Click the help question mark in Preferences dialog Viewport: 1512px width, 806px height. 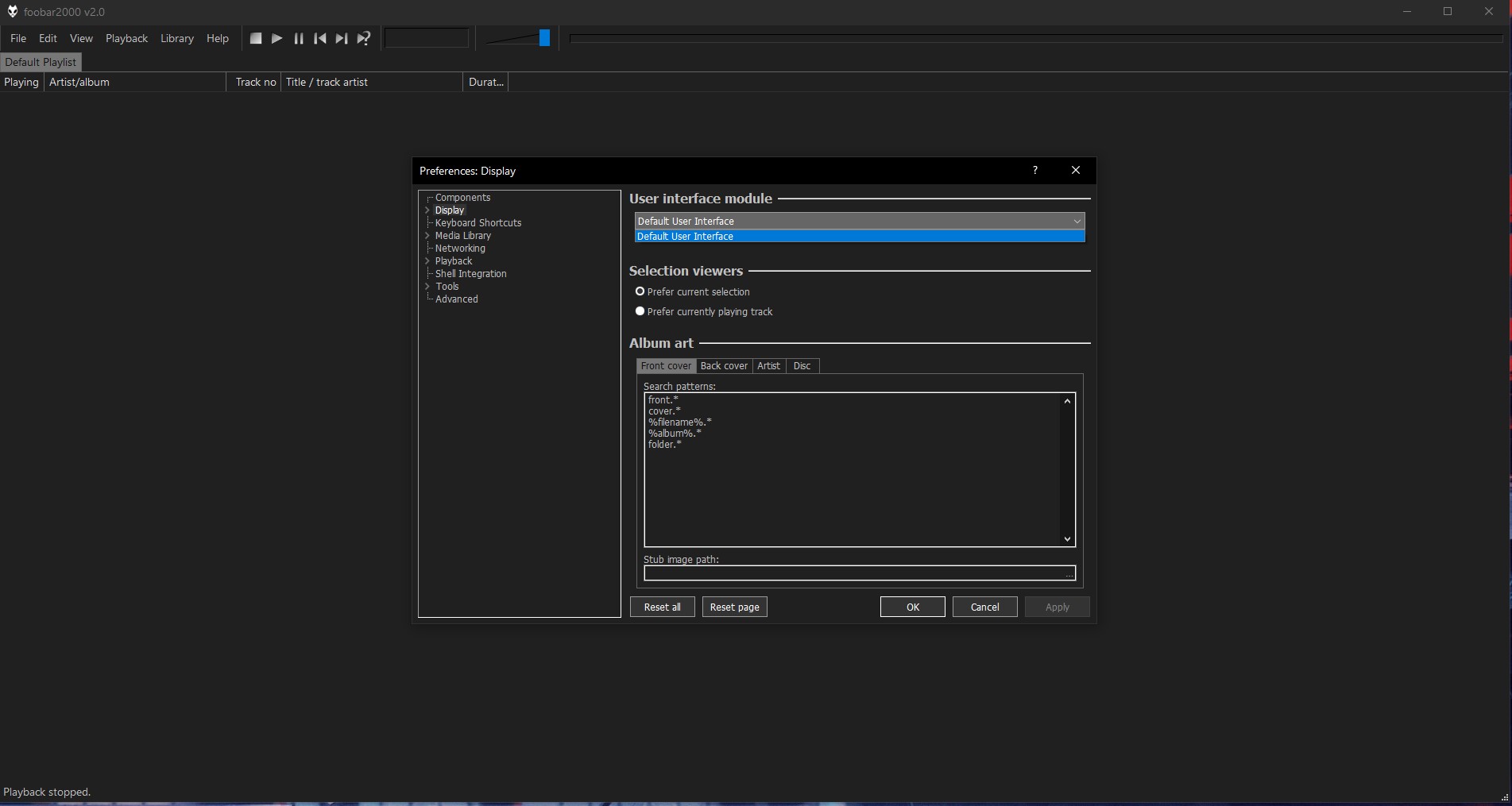[x=1034, y=170]
